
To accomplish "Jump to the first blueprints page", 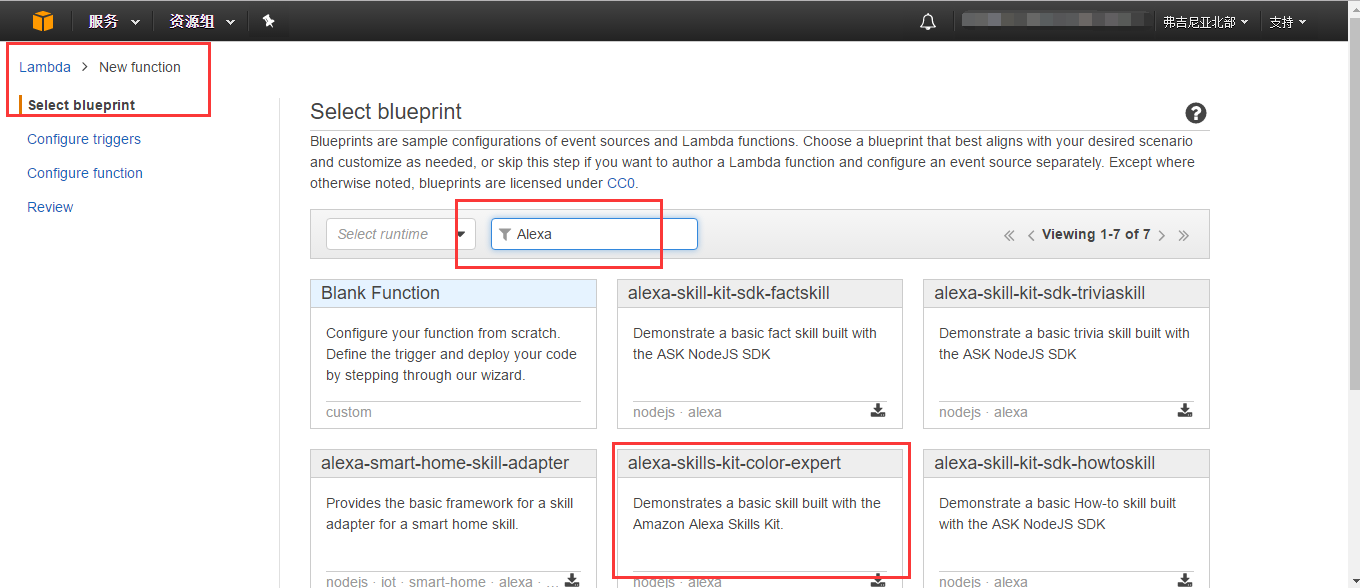I will coord(1009,235).
